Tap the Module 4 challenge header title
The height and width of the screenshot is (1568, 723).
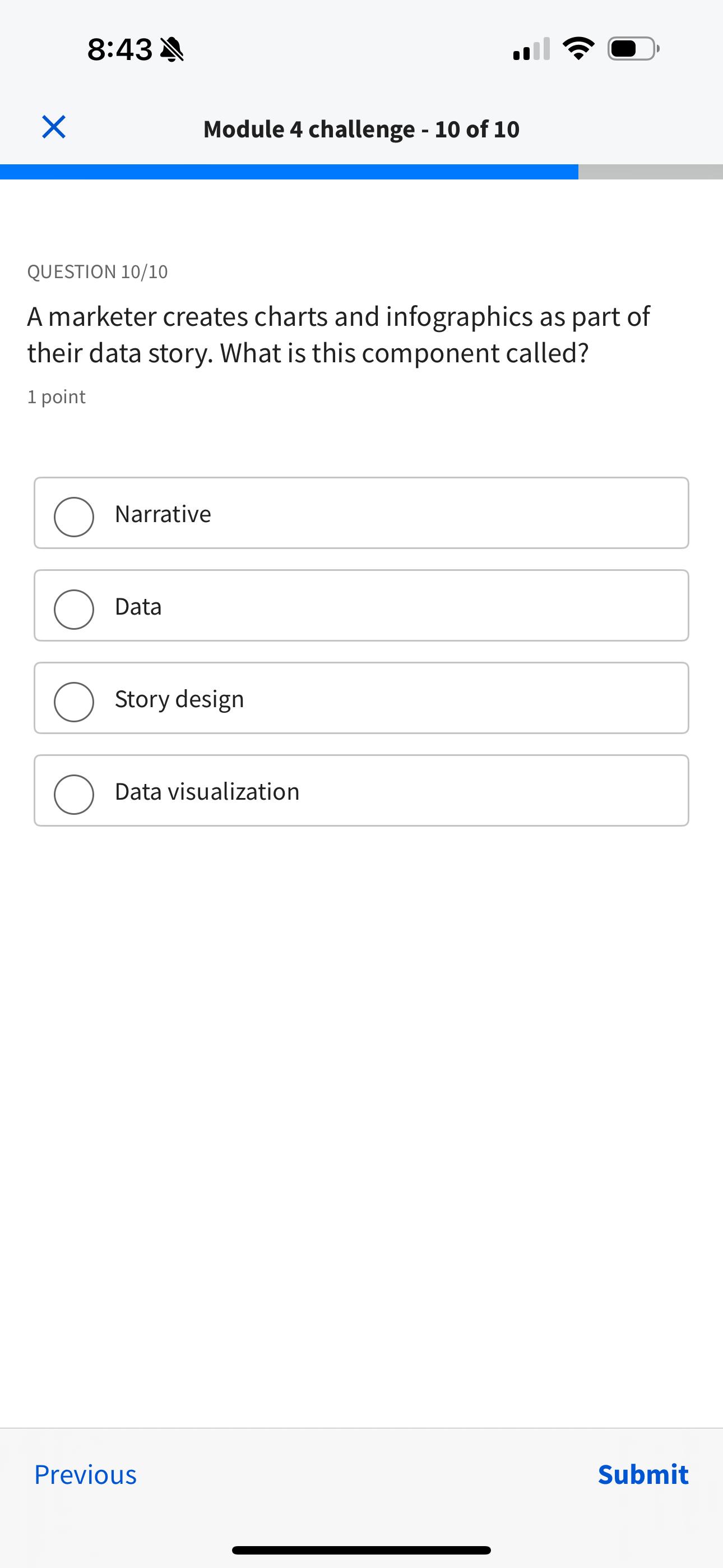pos(361,129)
